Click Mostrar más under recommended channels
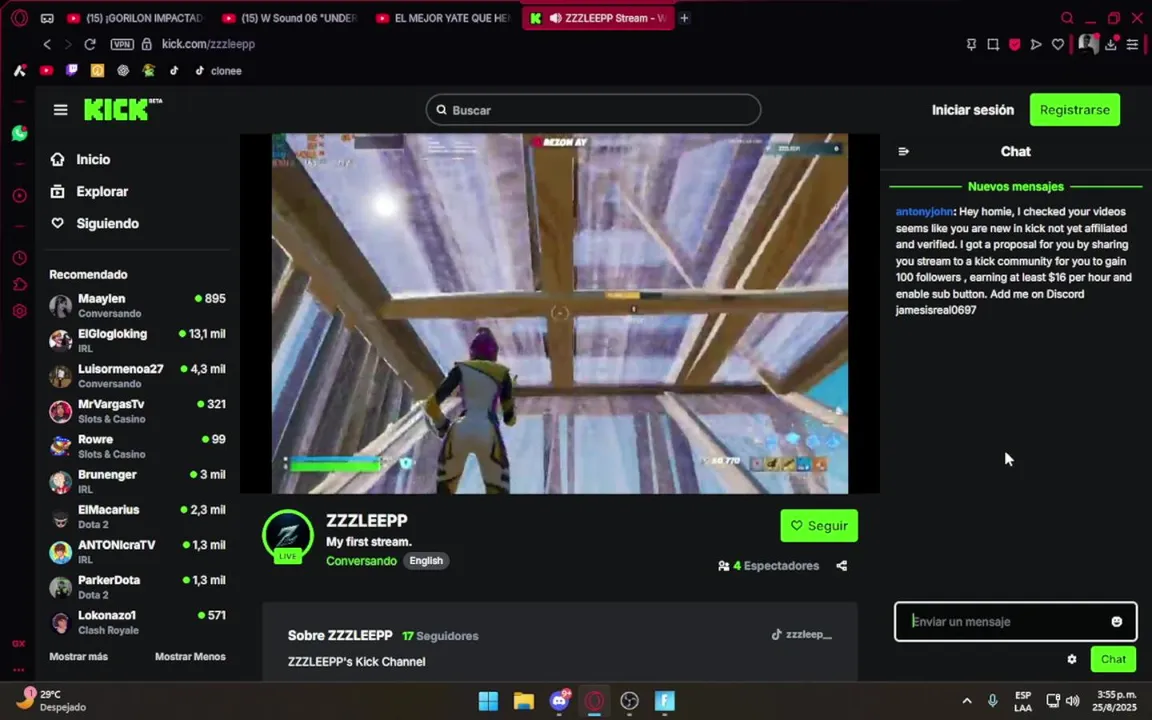 (x=79, y=656)
